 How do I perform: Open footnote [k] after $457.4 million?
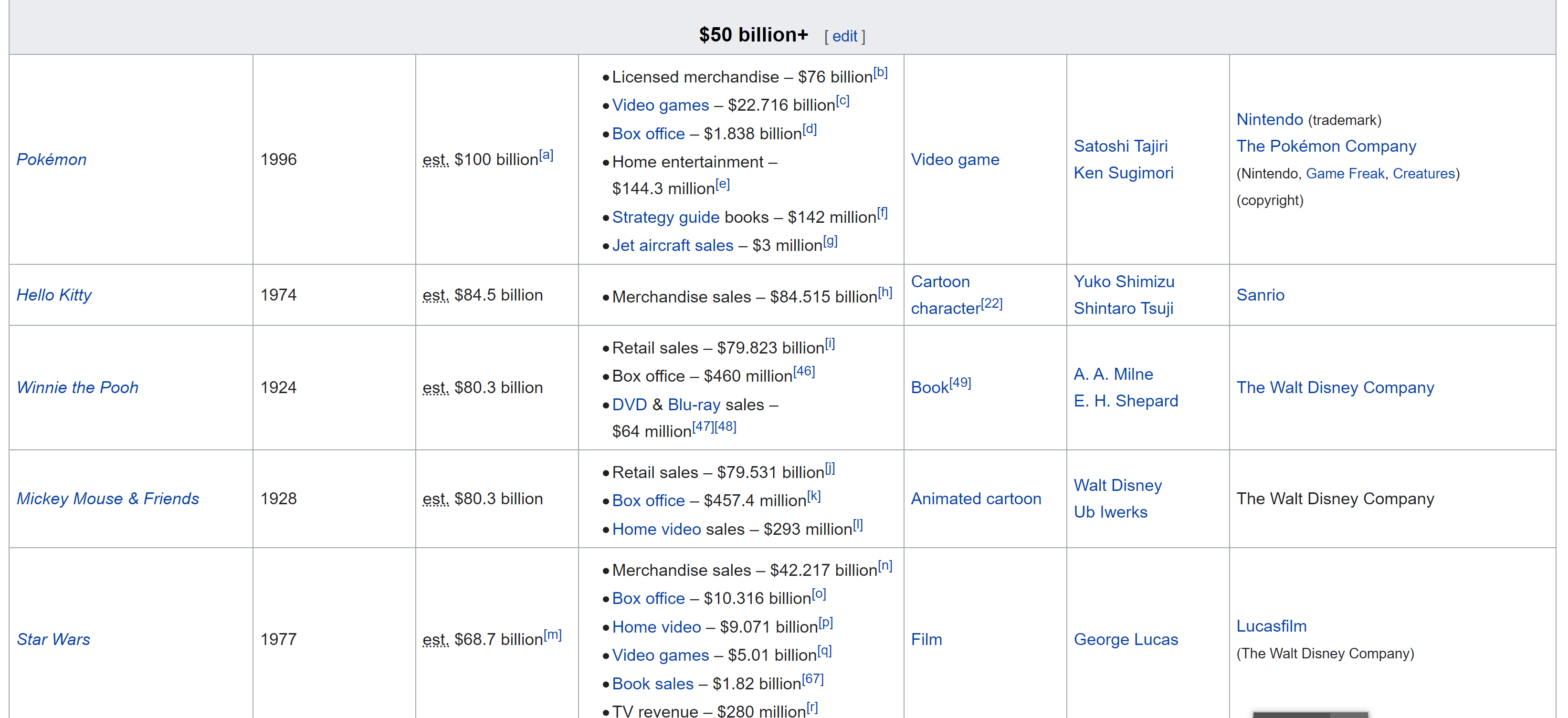pyautogui.click(x=814, y=497)
